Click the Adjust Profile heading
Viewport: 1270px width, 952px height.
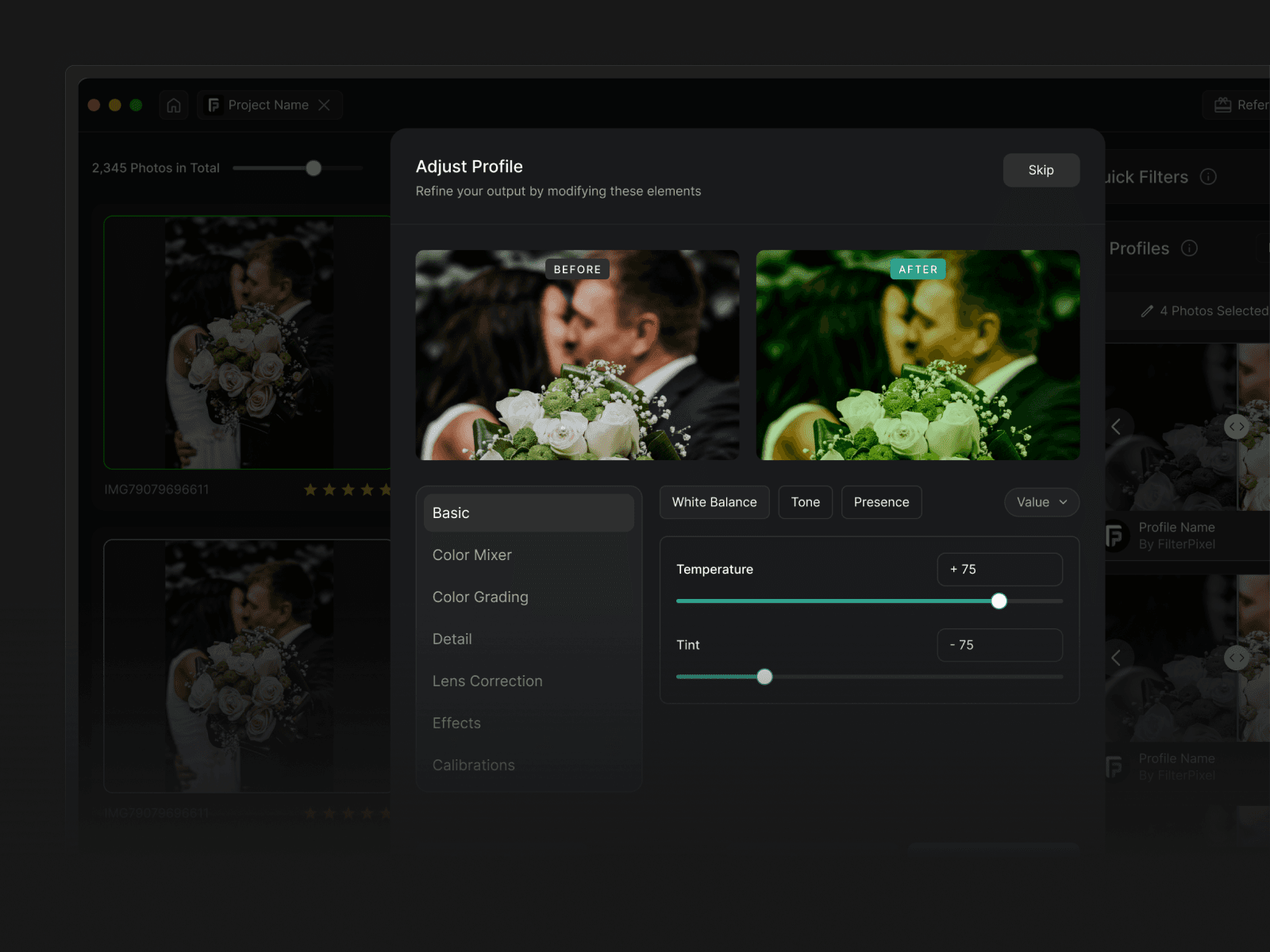pyautogui.click(x=469, y=167)
